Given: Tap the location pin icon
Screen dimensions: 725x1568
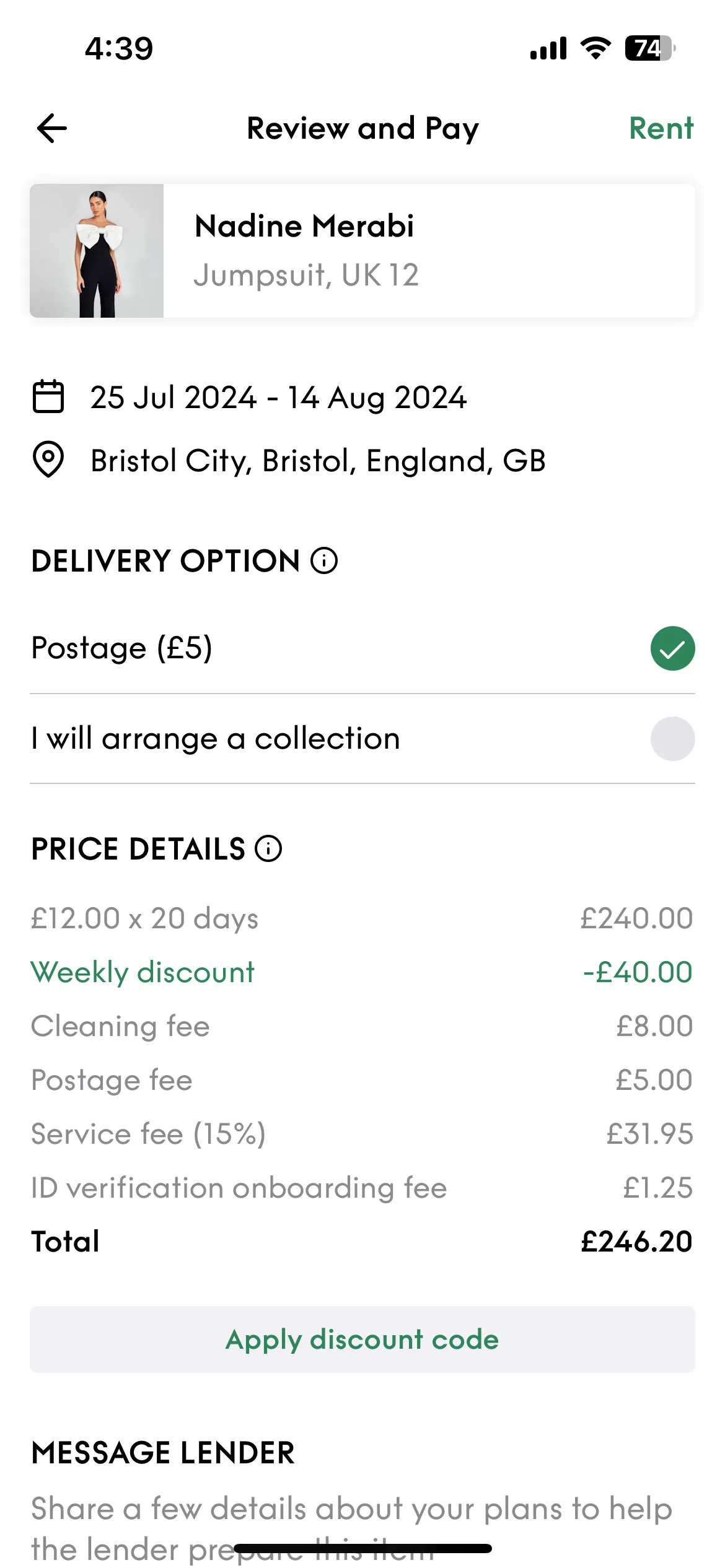Looking at the screenshot, I should pos(48,460).
